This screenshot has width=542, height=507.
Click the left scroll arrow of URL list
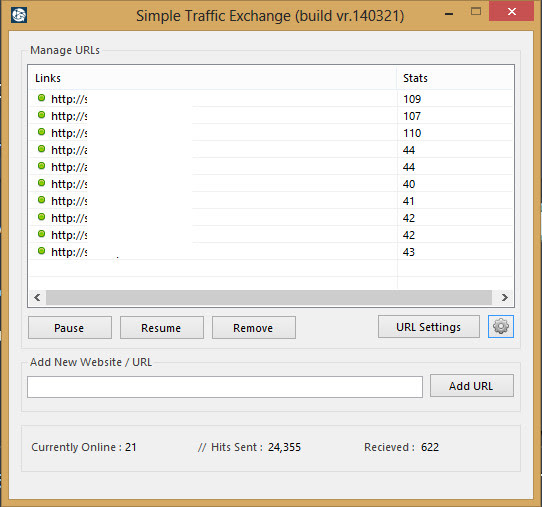click(37, 298)
